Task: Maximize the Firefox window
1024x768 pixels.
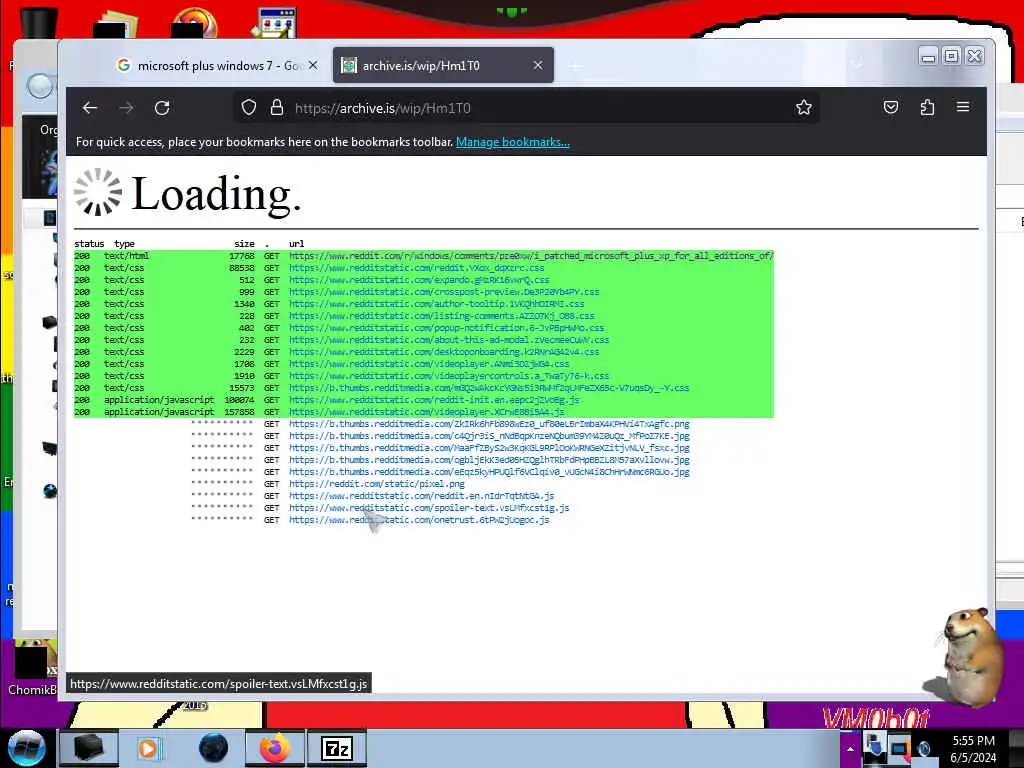Action: (952, 57)
